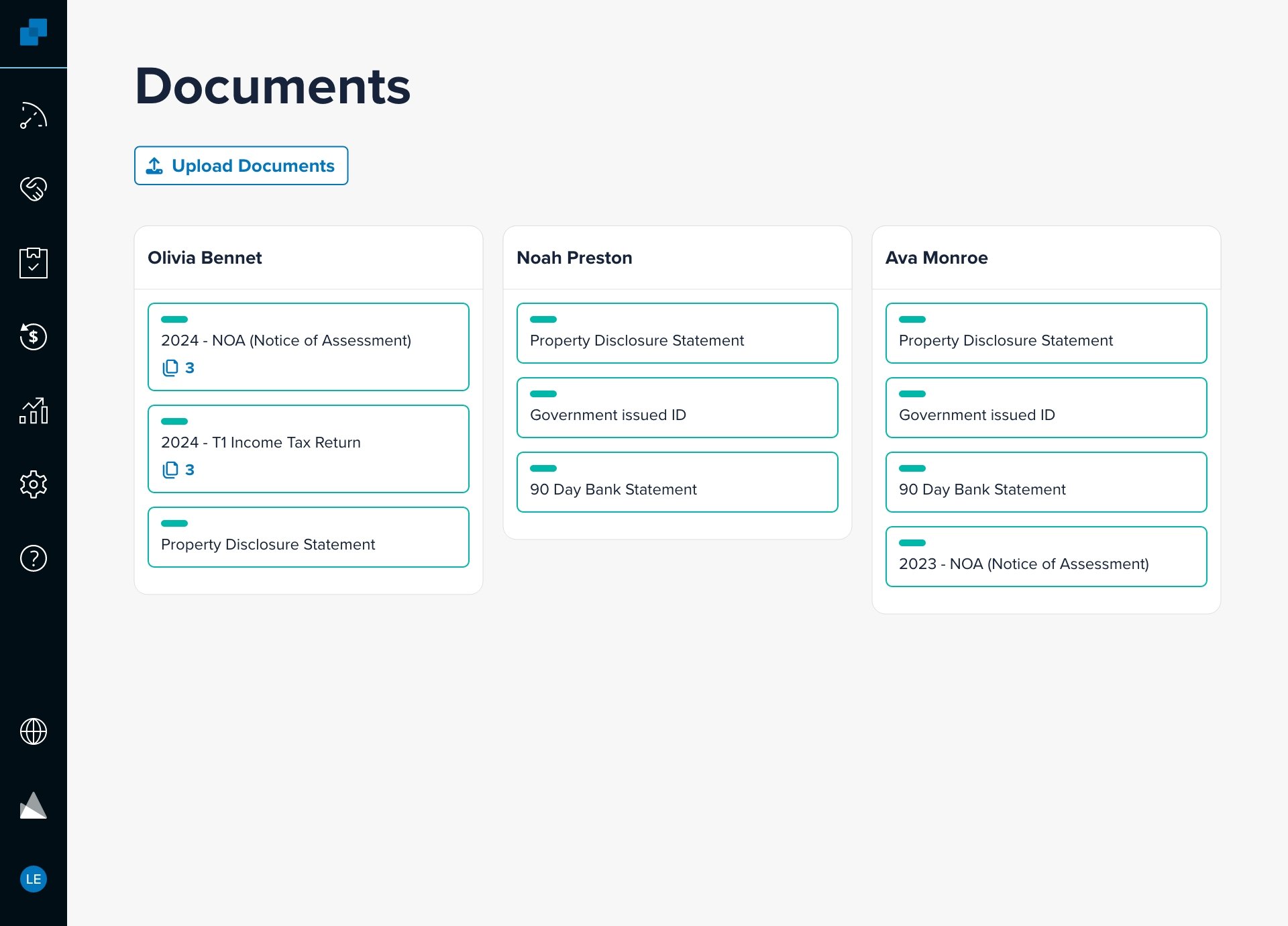Open the clipboard checklist icon in sidebar

[x=33, y=263]
